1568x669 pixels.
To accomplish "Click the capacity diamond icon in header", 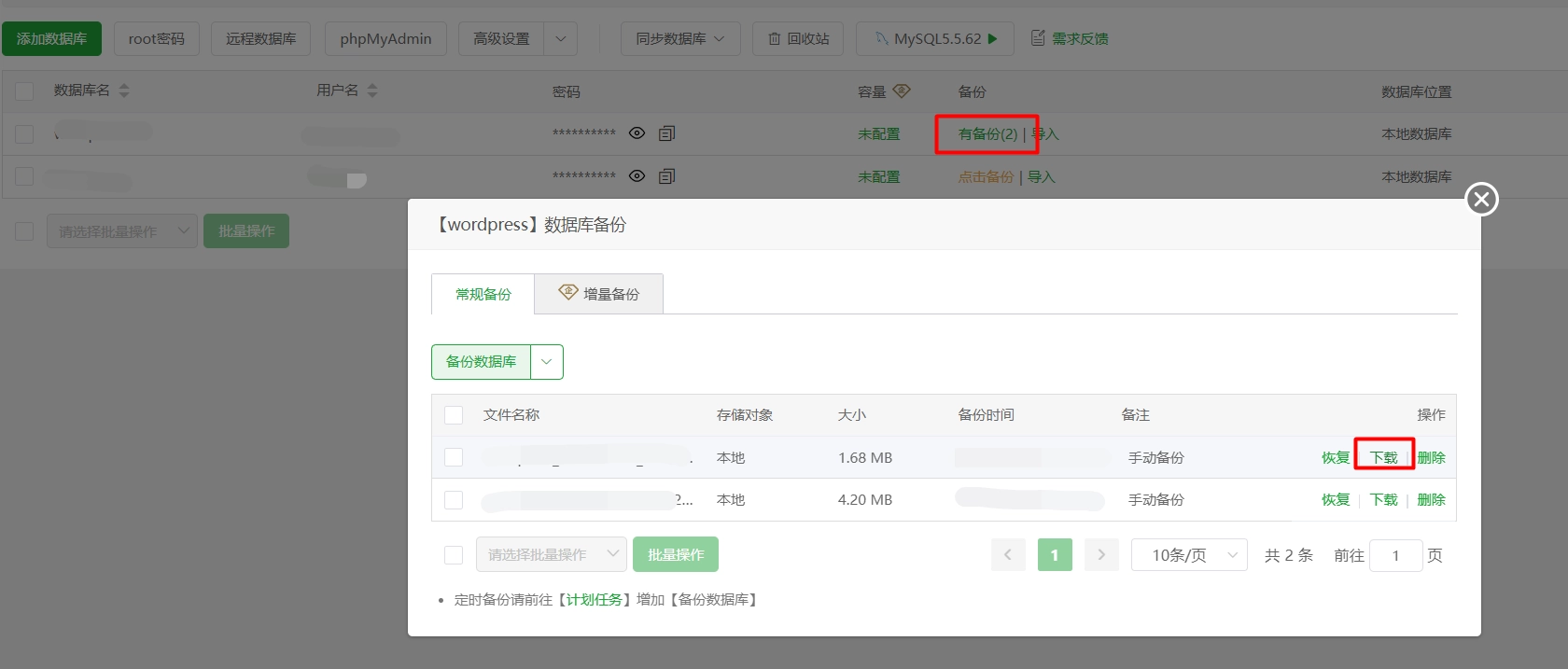I will click(x=901, y=91).
